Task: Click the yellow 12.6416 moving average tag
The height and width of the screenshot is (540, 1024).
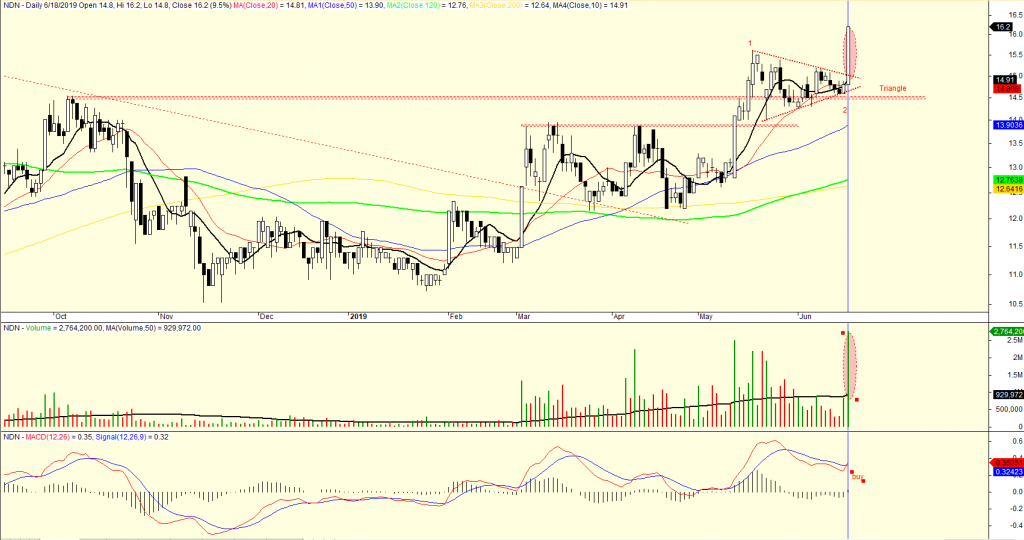Action: click(1005, 188)
